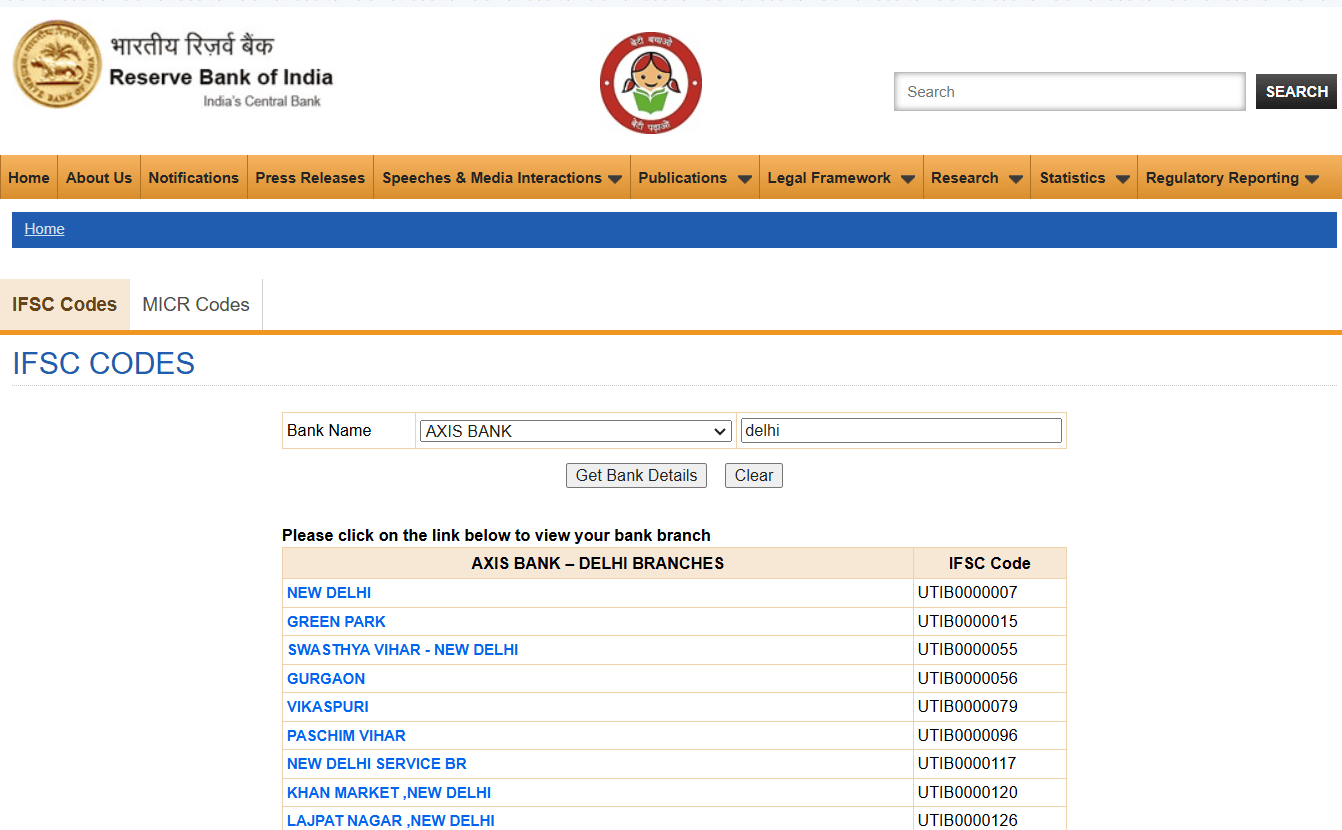Open the NEW DELHI branch link for UTIB0000007
Screen dimensions: 1342x830
[x=329, y=592]
